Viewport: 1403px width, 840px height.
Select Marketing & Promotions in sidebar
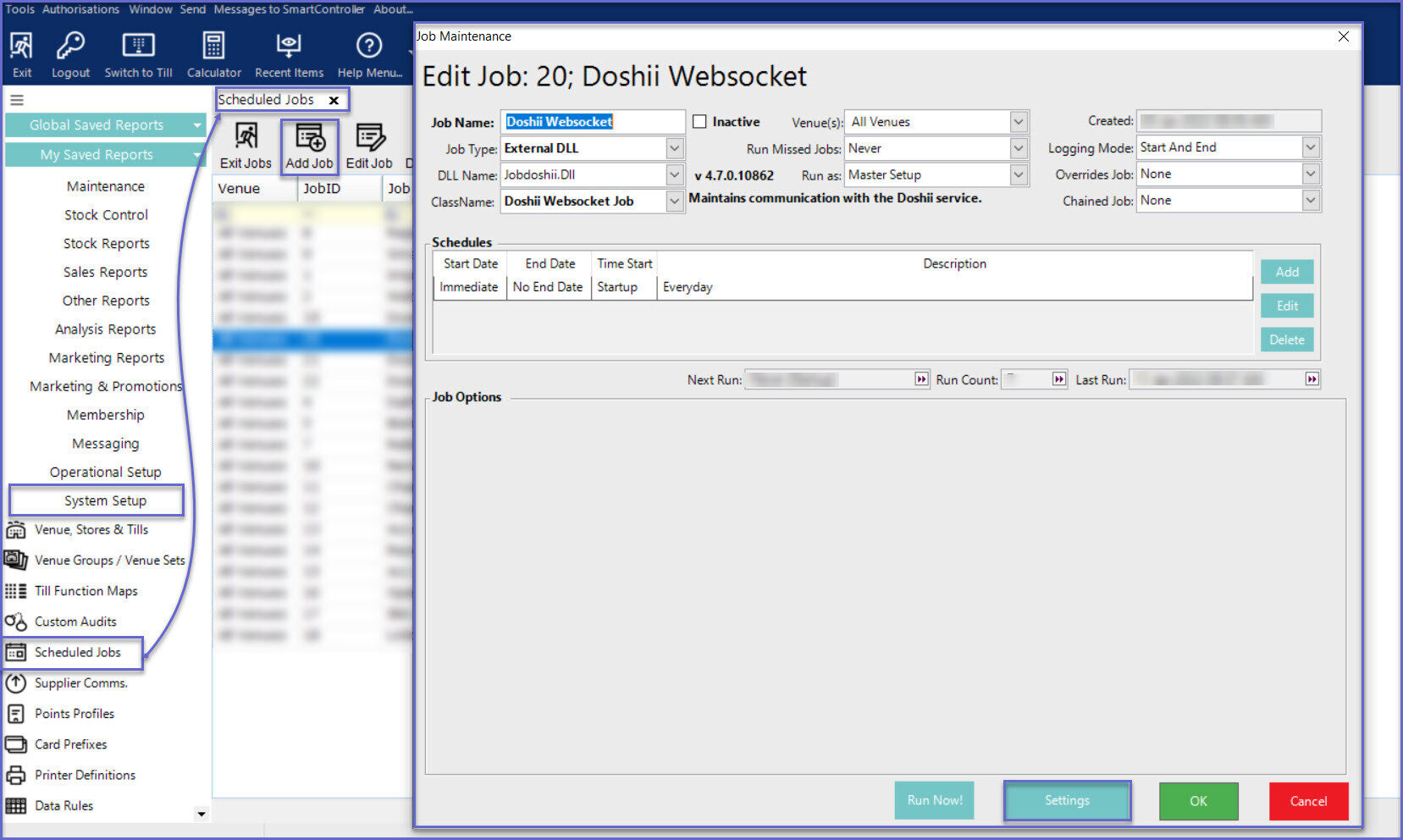coord(106,386)
